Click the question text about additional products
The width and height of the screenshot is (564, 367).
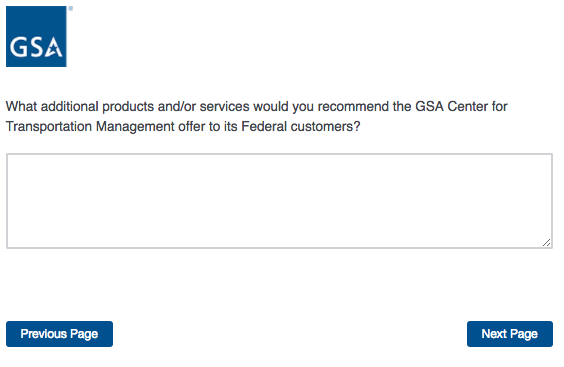[x=256, y=117]
